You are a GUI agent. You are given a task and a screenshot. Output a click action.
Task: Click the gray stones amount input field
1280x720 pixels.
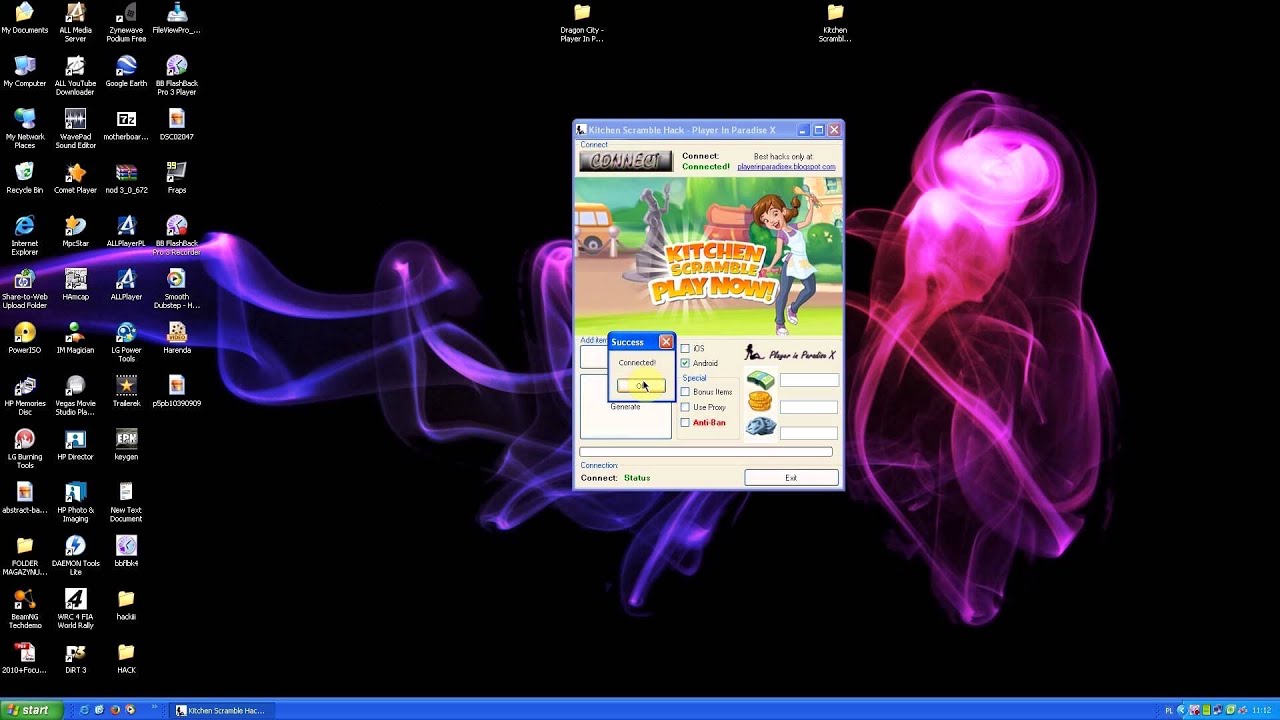tap(809, 433)
